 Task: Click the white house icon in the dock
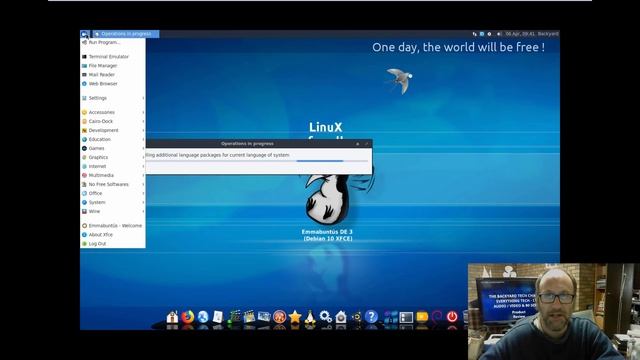tap(172, 317)
